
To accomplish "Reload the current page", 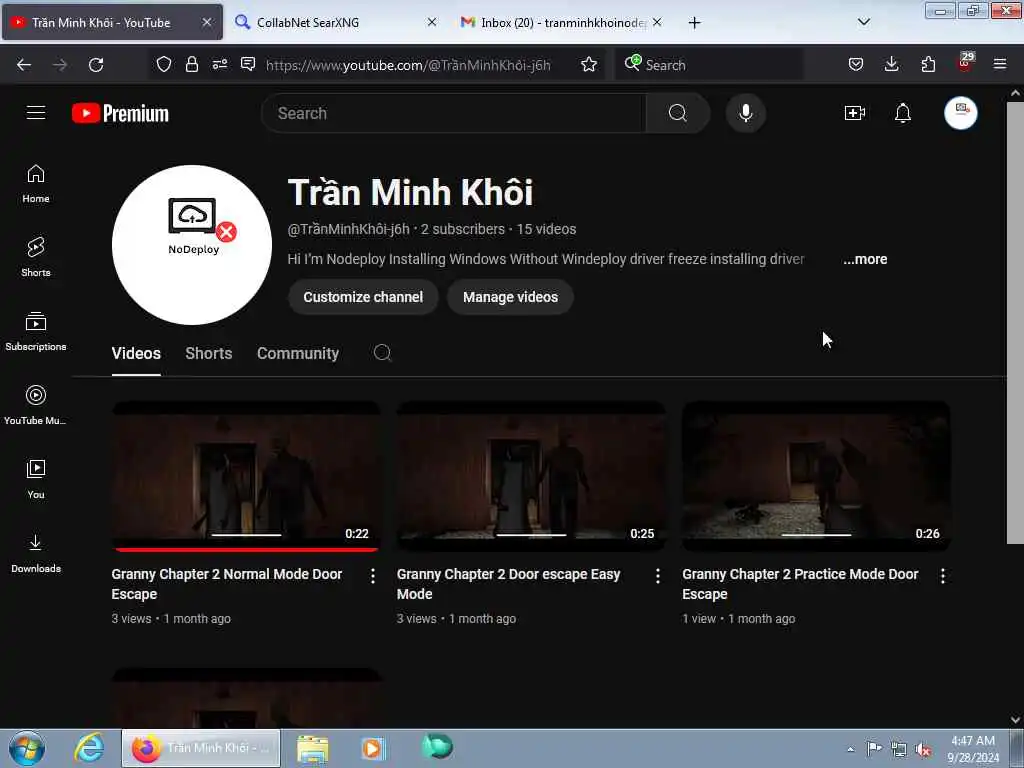I will coord(96,64).
